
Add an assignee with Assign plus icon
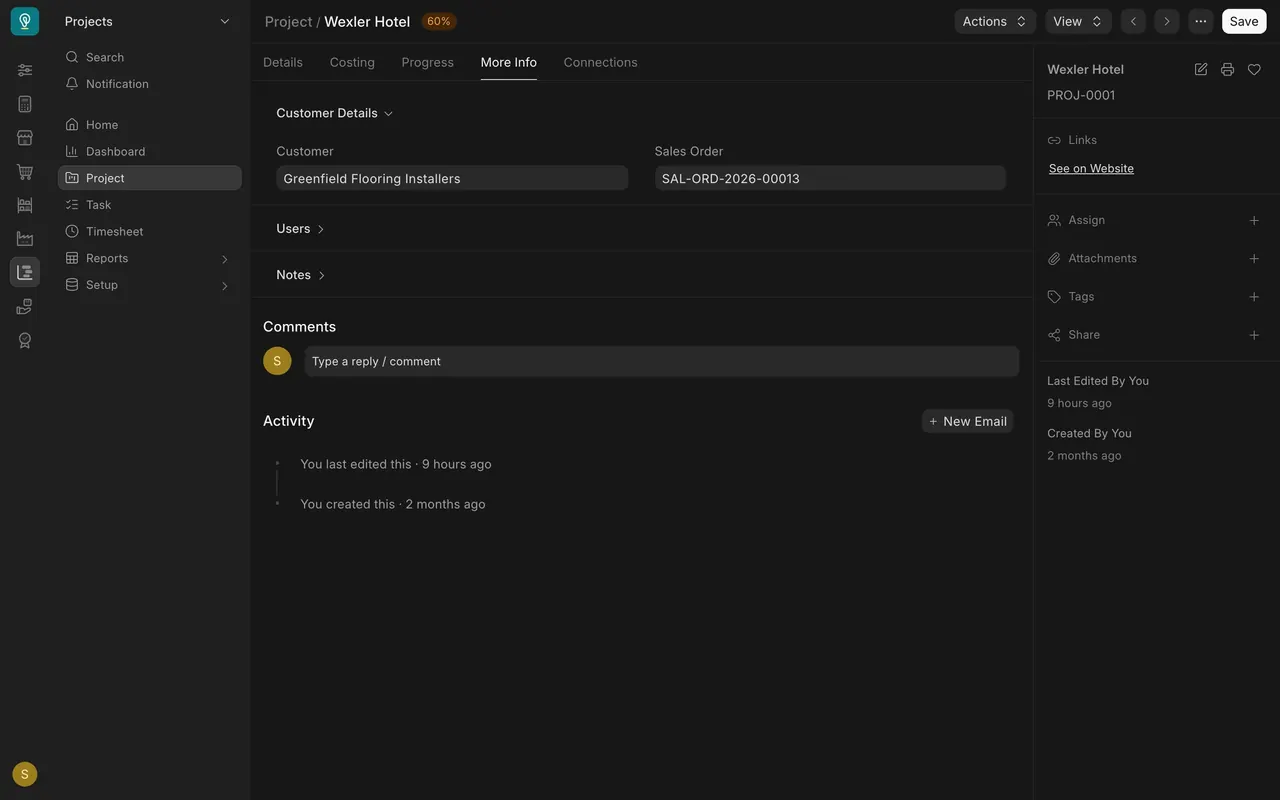1254,220
